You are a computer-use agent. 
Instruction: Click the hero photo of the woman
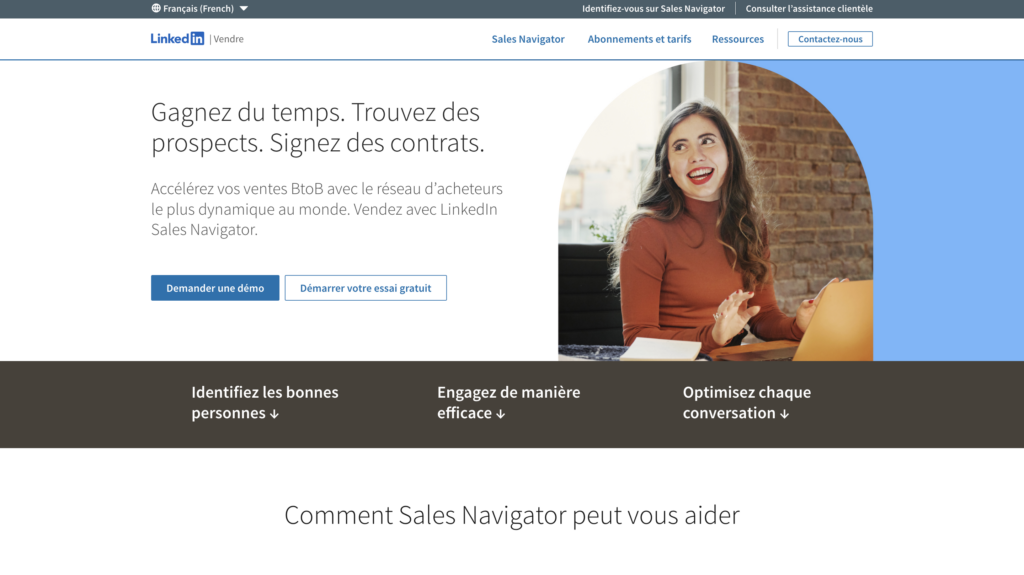(715, 211)
